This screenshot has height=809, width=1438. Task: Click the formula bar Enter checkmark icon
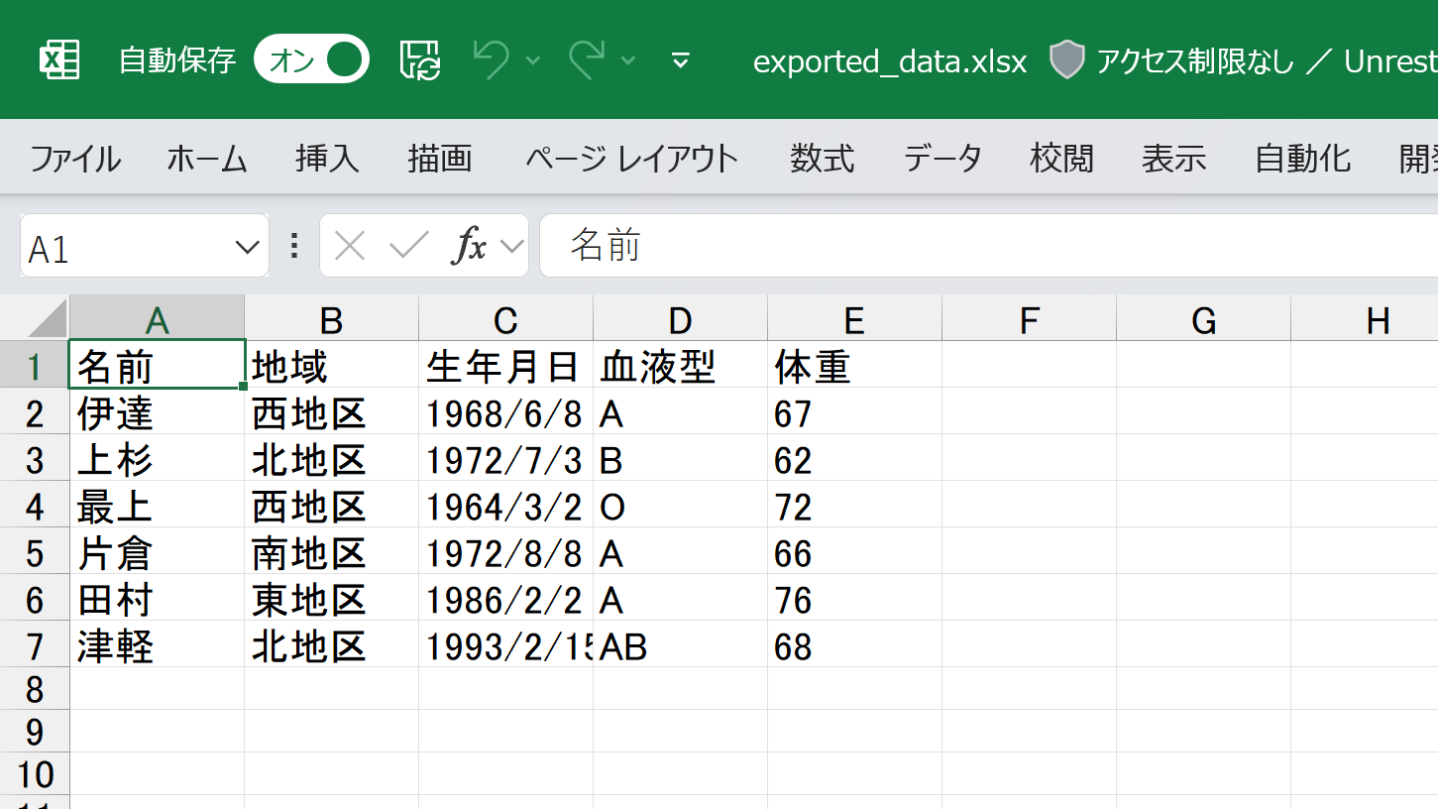click(x=408, y=245)
